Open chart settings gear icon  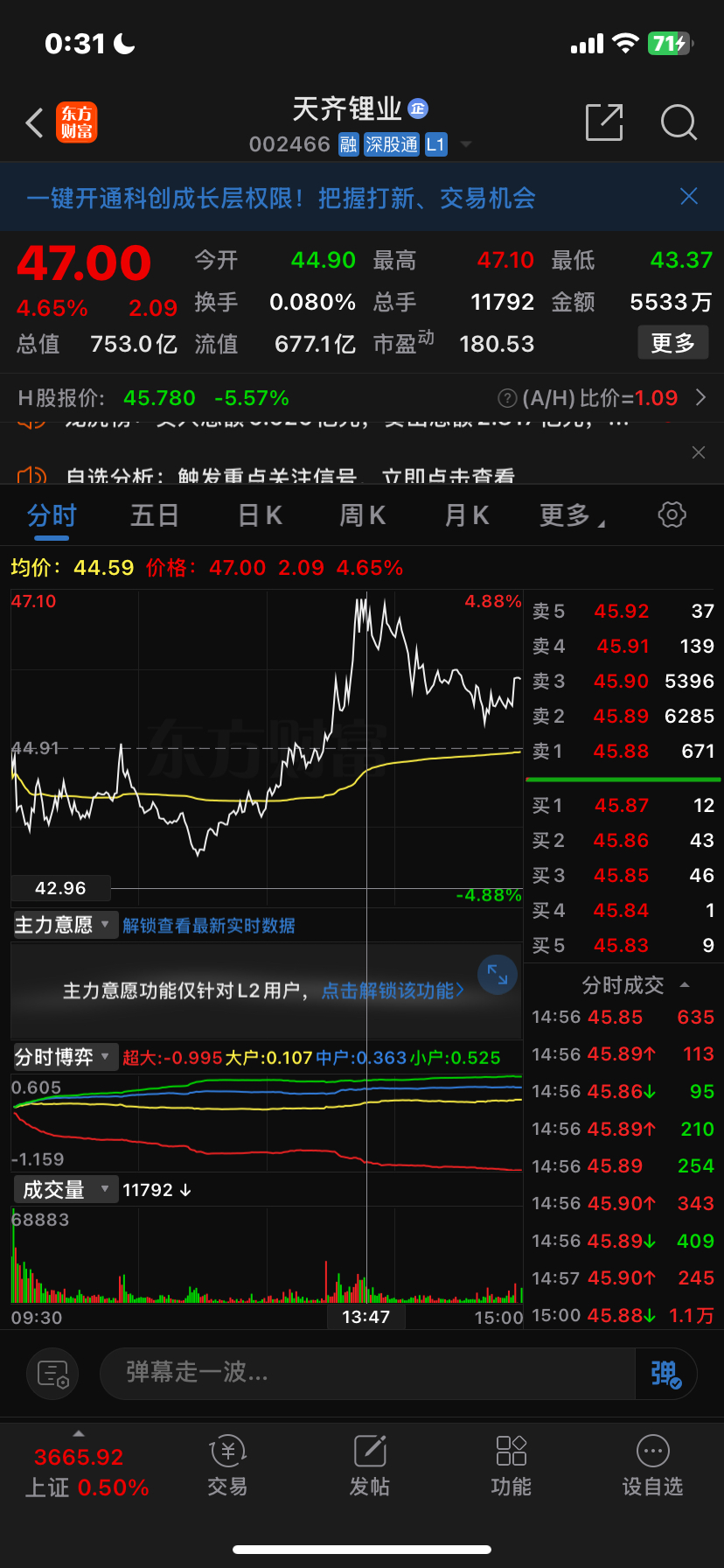point(672,514)
